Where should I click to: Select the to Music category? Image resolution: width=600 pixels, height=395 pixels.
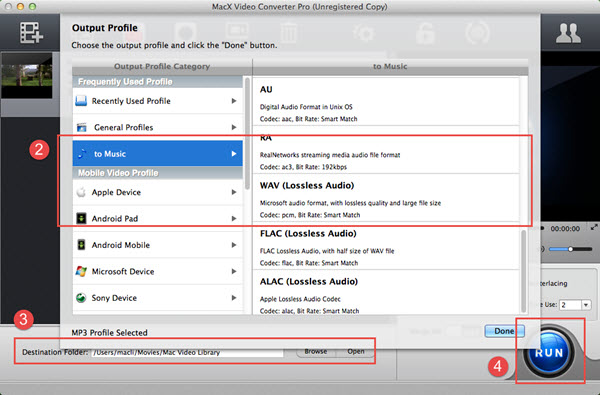pos(157,154)
